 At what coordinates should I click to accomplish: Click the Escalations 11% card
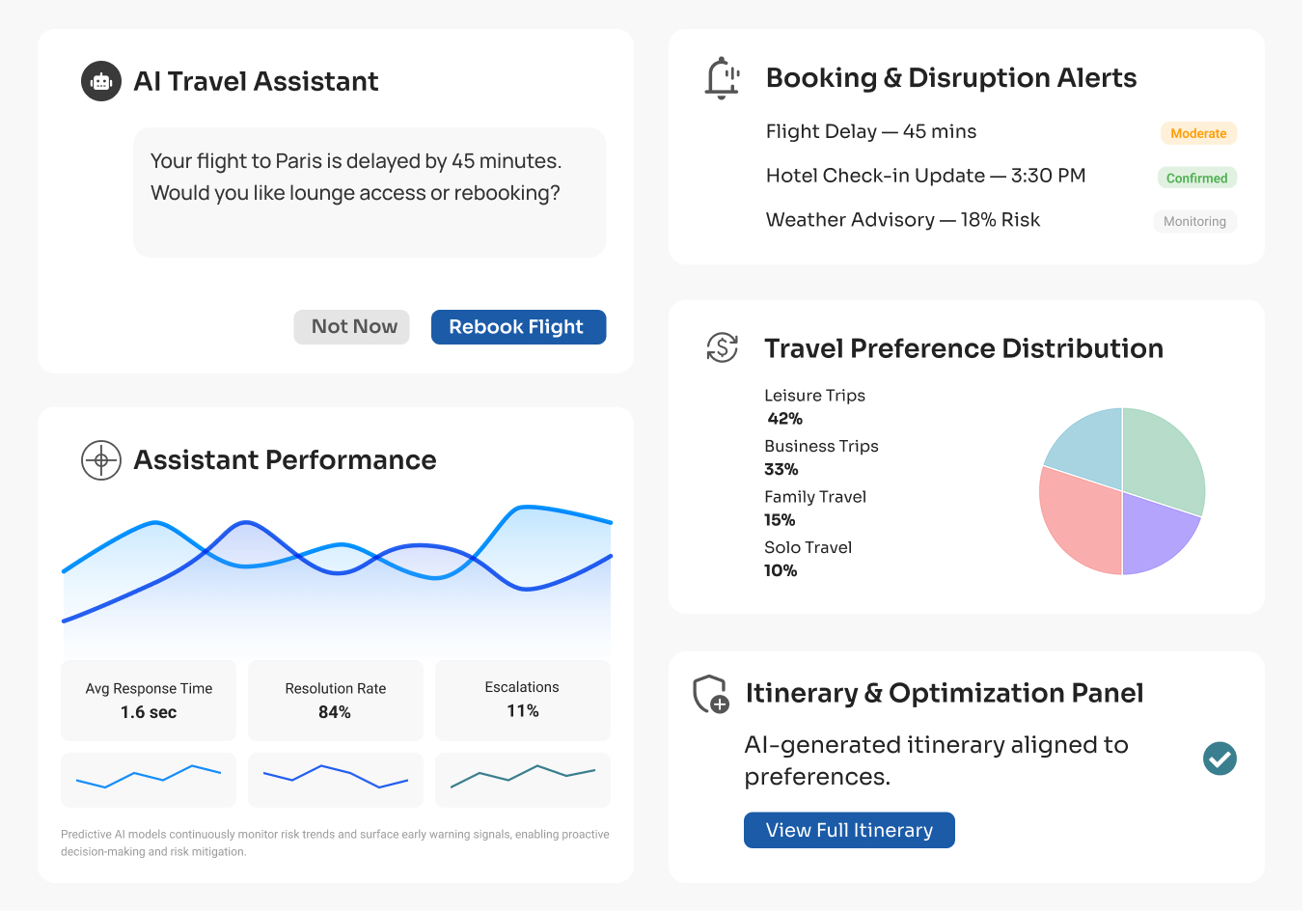pos(523,701)
